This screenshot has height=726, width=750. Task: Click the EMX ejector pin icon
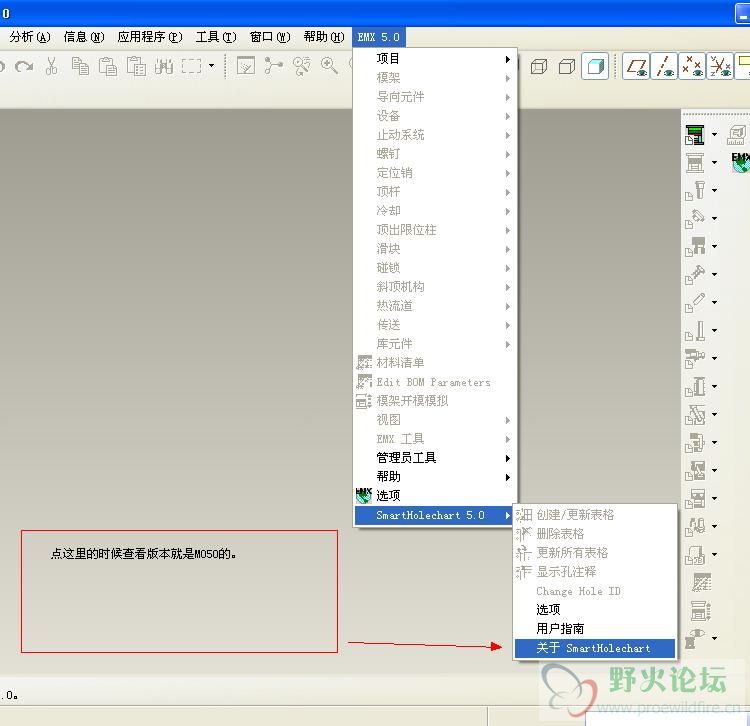point(695,302)
